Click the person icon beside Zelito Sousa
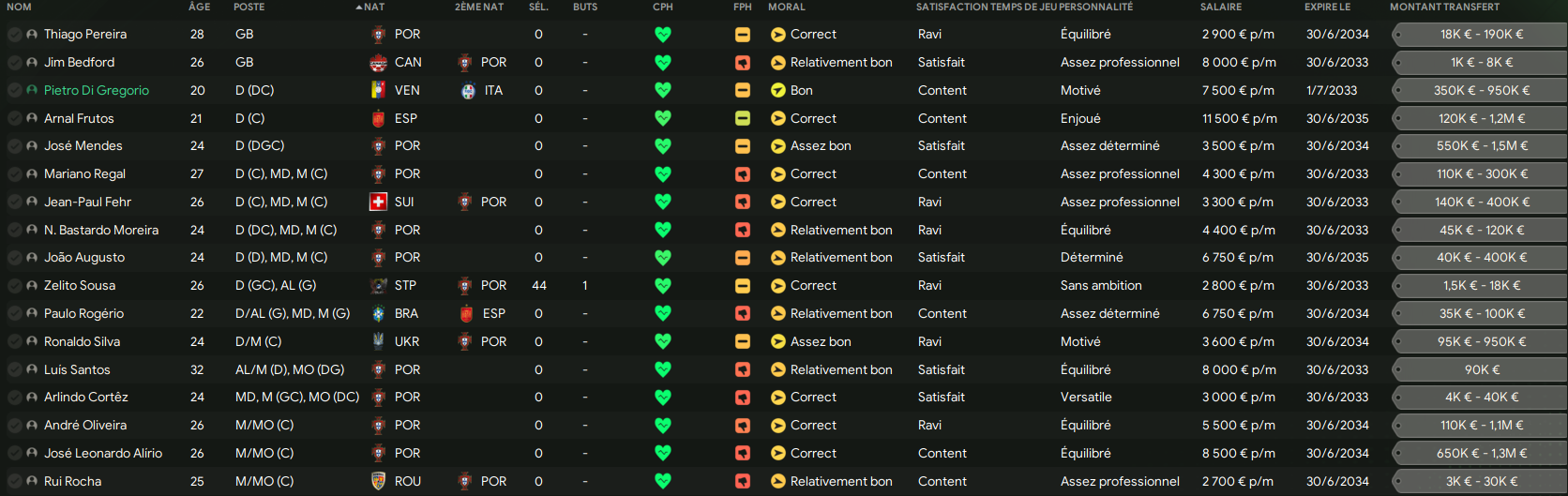1568x496 pixels. pos(32,286)
